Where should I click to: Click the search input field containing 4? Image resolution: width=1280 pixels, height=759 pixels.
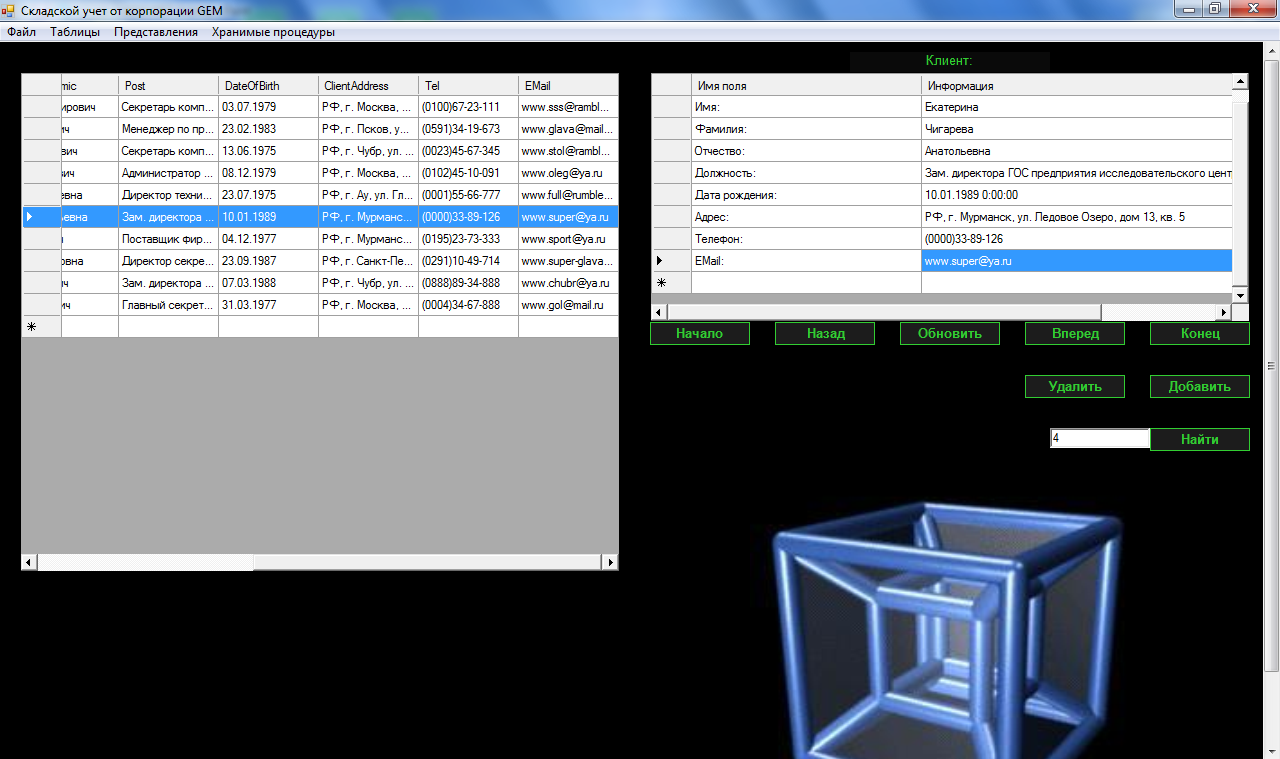pos(1099,438)
